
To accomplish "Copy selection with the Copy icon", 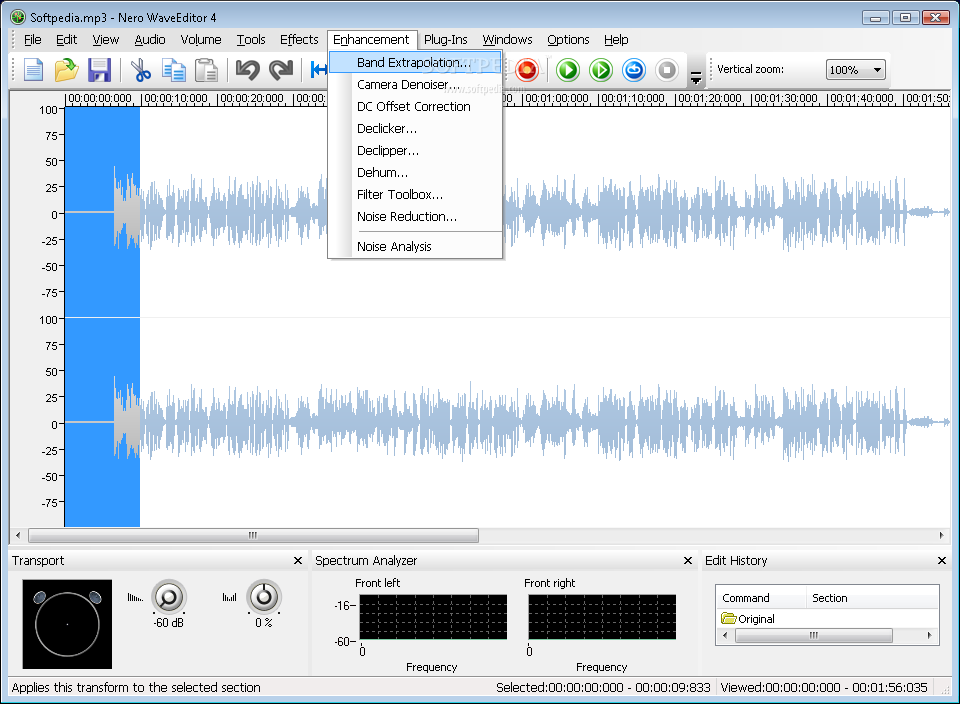I will tap(174, 70).
